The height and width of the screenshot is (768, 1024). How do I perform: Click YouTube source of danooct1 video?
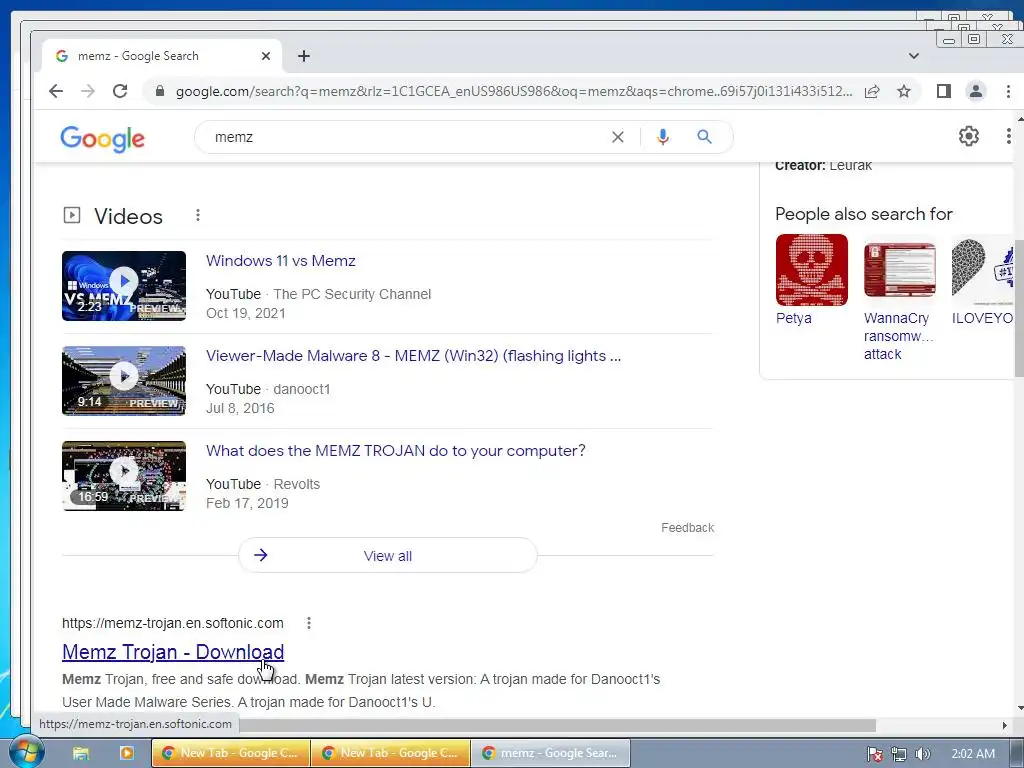coord(233,389)
